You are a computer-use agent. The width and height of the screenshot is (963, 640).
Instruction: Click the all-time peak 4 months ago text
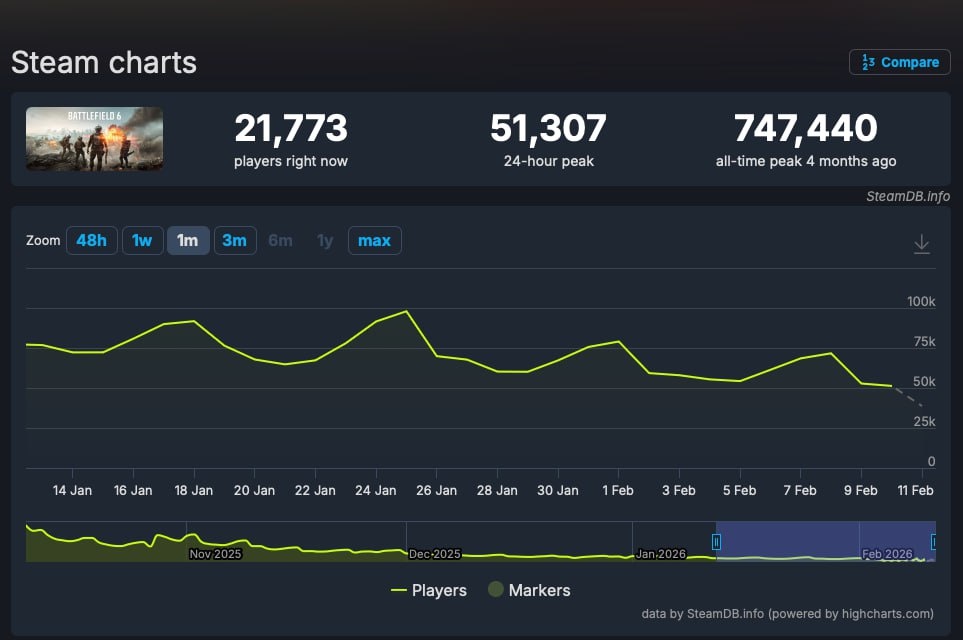806,162
